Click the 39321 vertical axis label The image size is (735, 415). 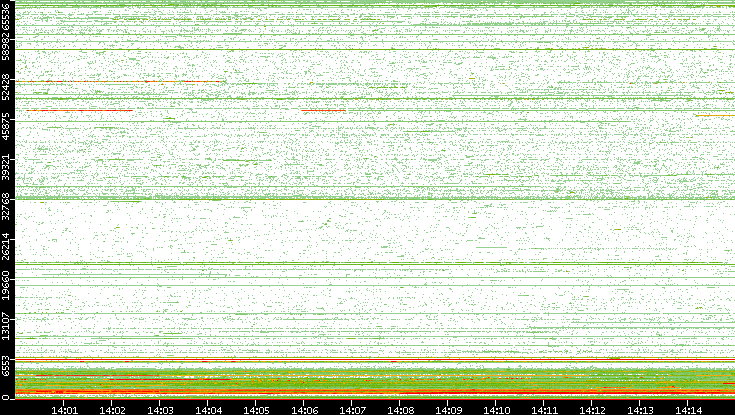point(5,166)
